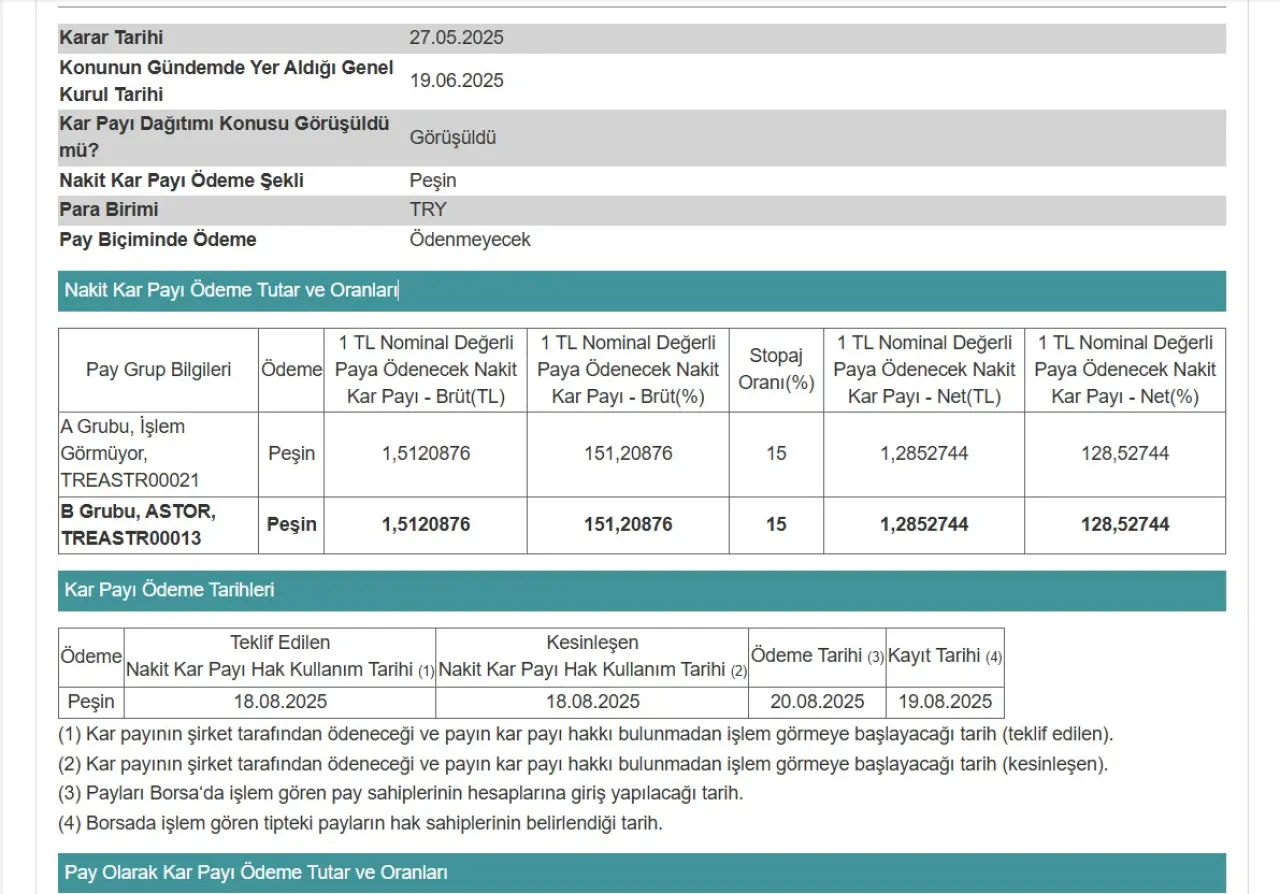Select the payment date 20.08.2025

[x=817, y=702]
